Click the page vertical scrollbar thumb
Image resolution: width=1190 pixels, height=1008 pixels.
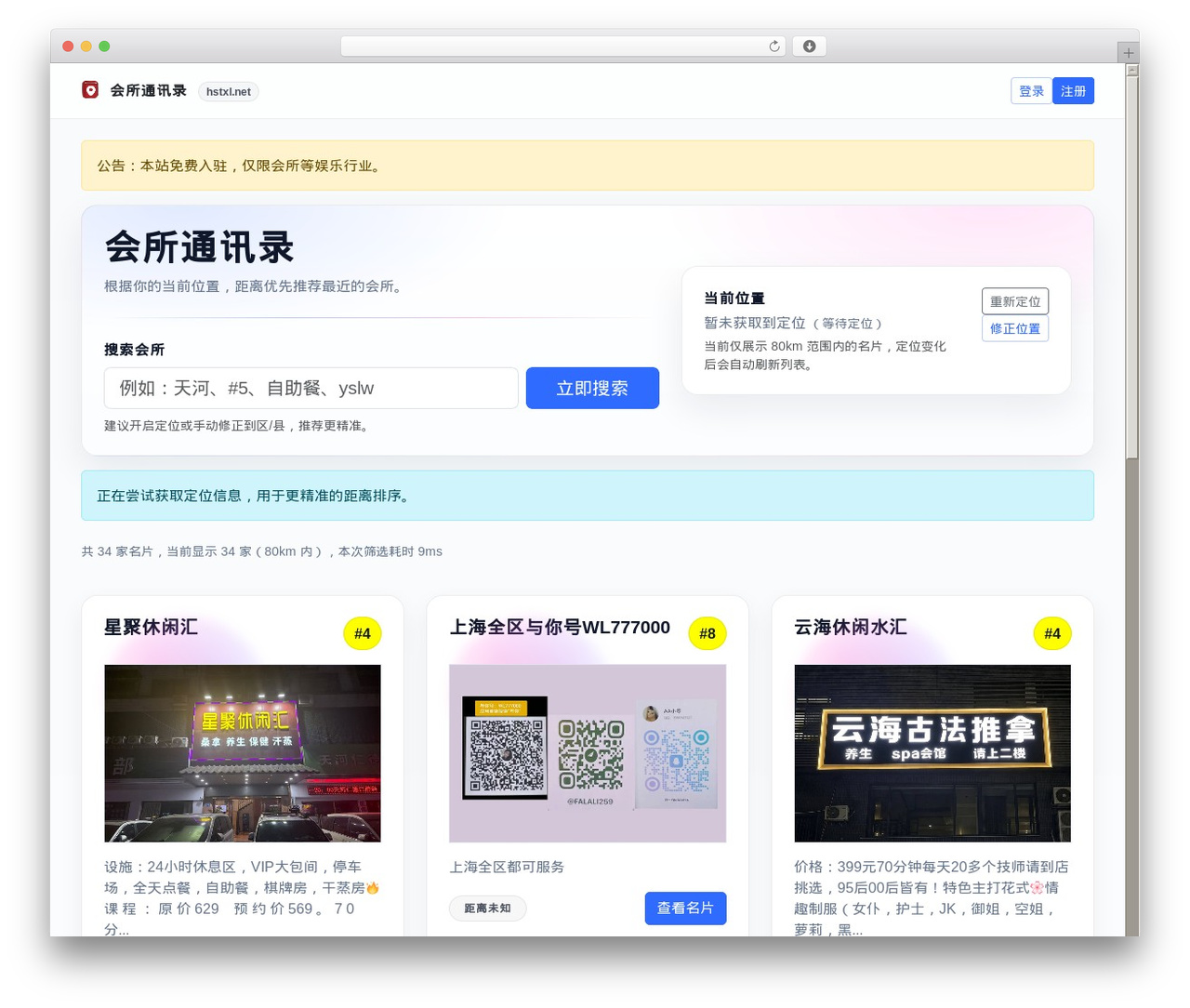[x=1131, y=268]
